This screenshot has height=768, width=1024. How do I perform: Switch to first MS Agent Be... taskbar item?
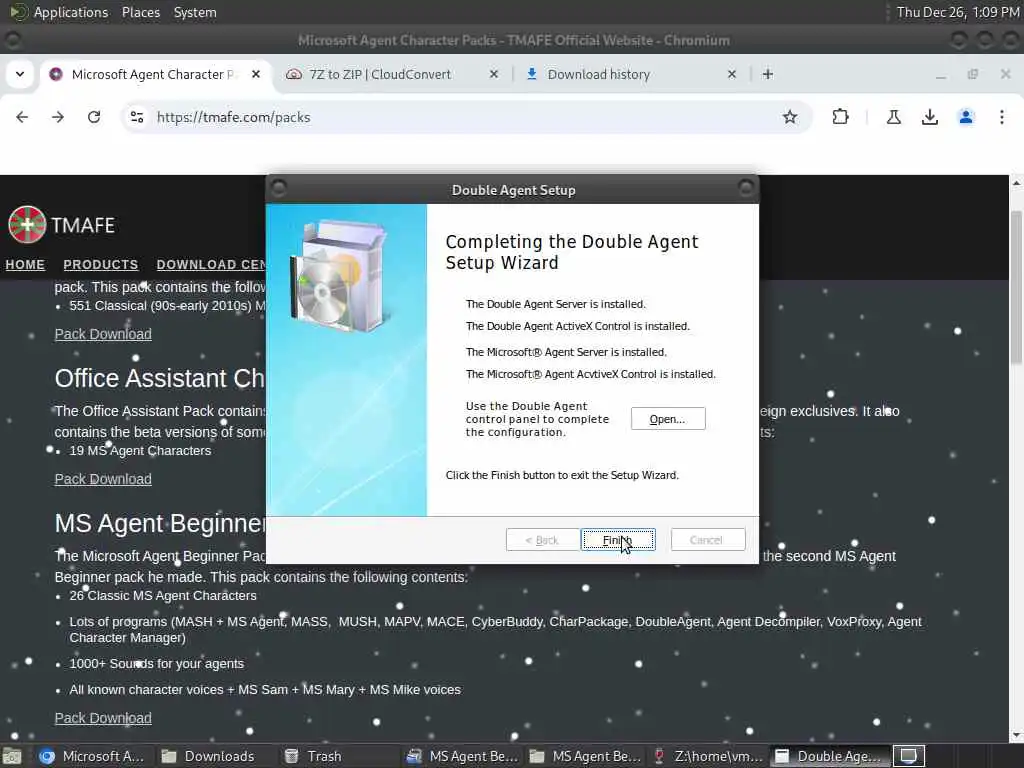coord(462,756)
